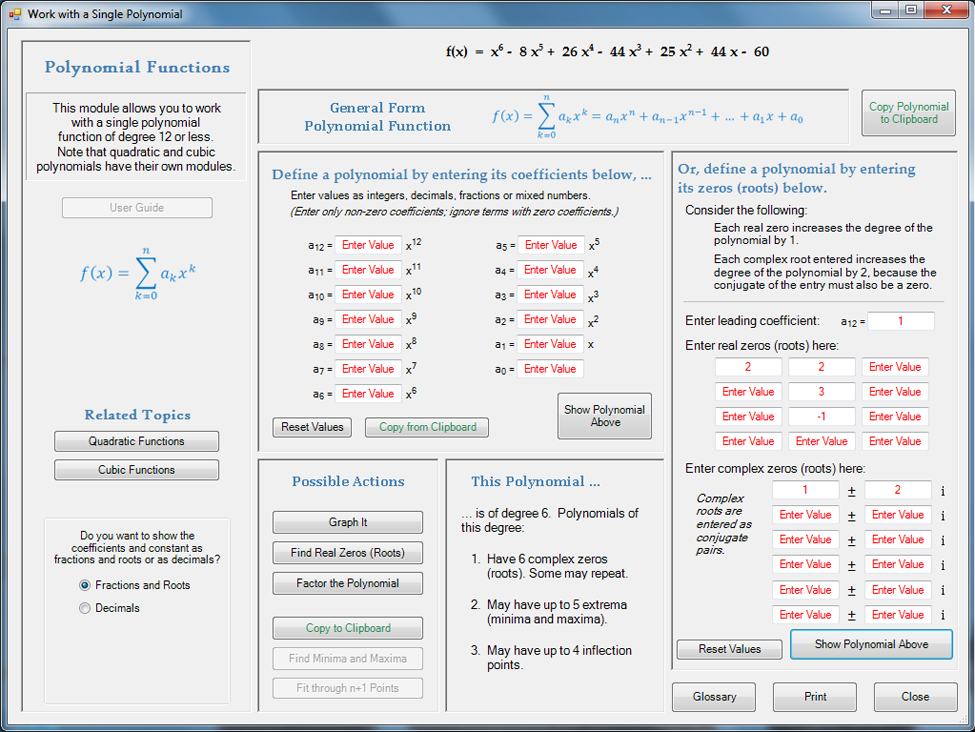975x732 pixels.
Task: Reset Values in the zeros panel
Action: pos(730,649)
